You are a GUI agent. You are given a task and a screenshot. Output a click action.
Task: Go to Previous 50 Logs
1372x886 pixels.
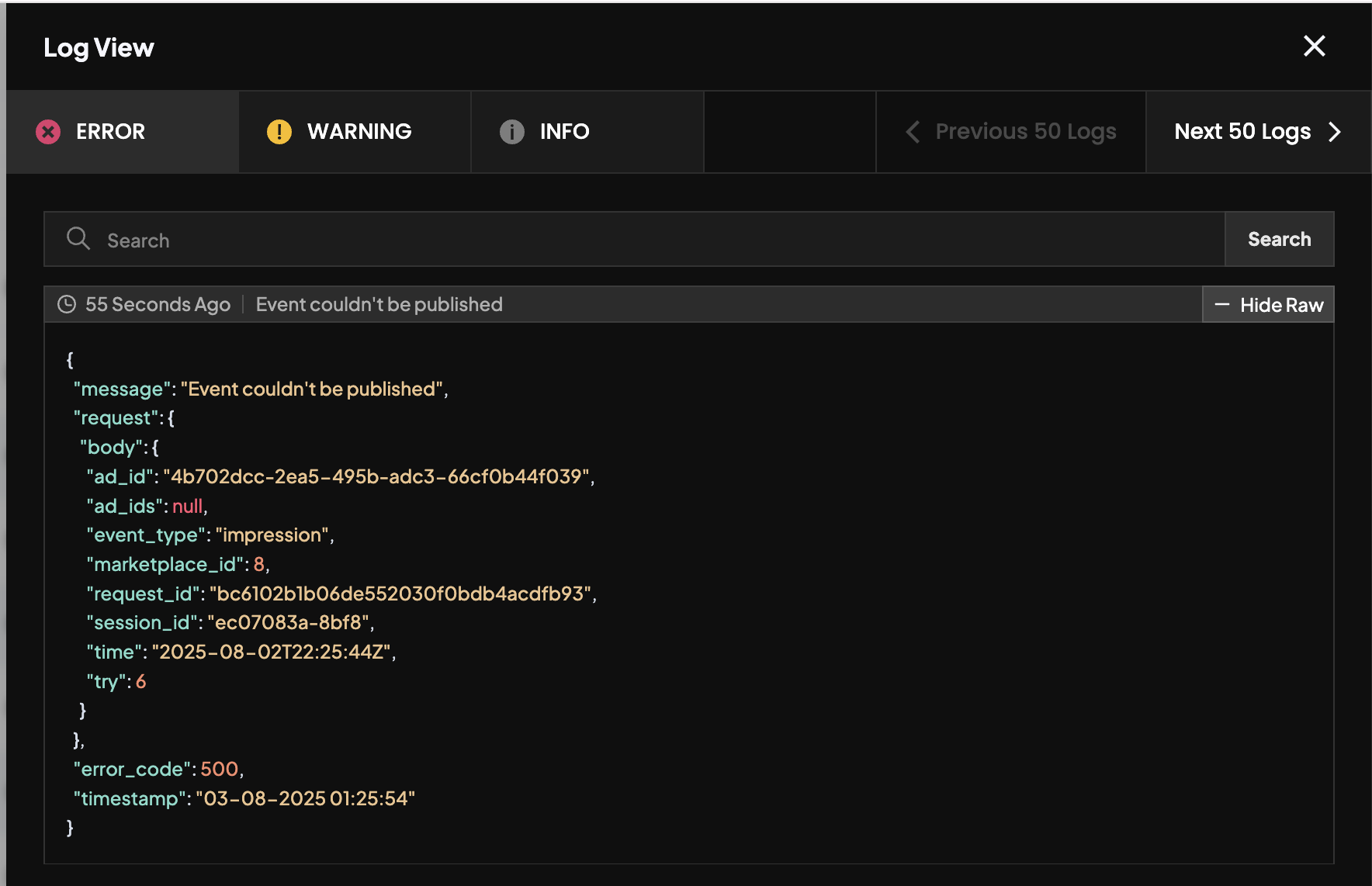click(x=1025, y=132)
